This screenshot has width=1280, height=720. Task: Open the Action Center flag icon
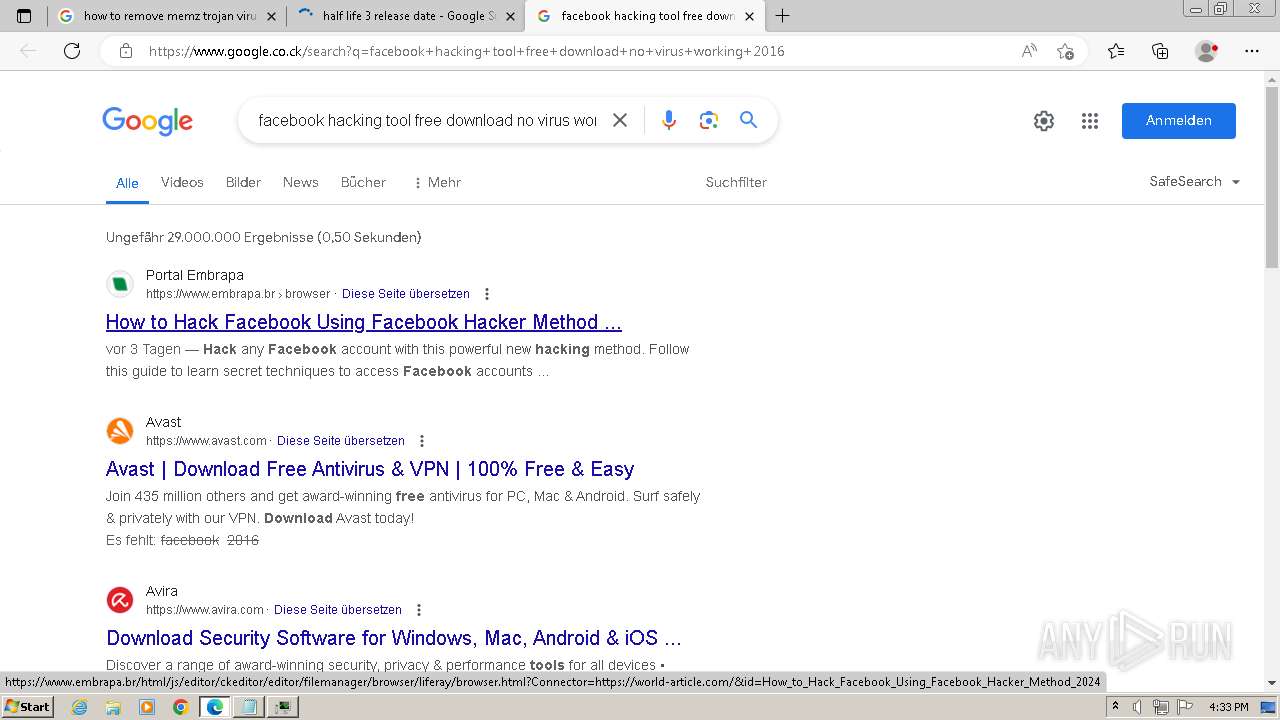pos(1184,707)
